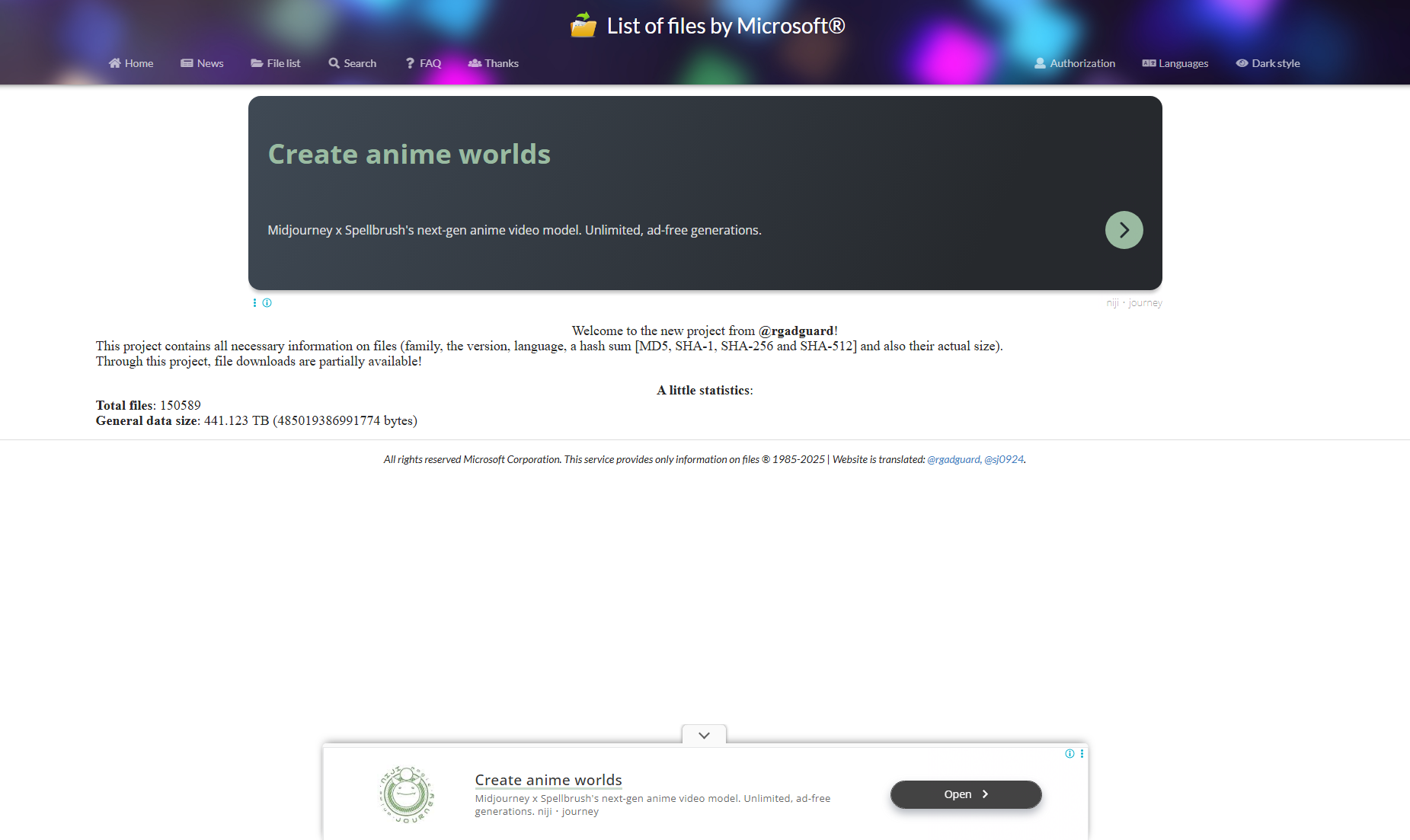Click the banner ad info icon
Image resolution: width=1410 pixels, height=840 pixels.
point(267,303)
